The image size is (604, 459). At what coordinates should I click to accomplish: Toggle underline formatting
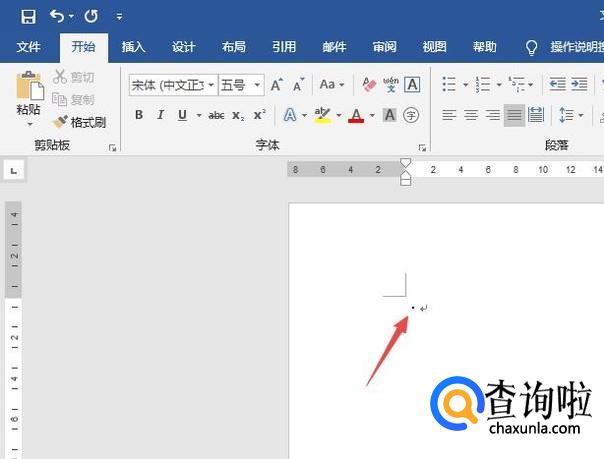point(182,115)
